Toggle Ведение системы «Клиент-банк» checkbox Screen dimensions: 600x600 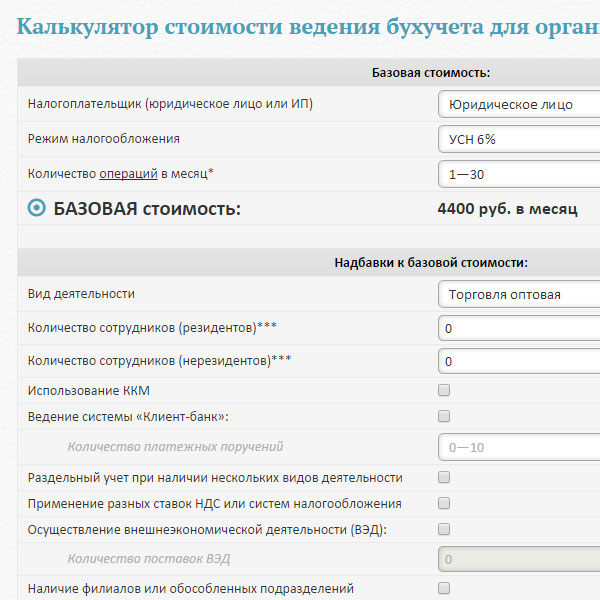[x=444, y=416]
